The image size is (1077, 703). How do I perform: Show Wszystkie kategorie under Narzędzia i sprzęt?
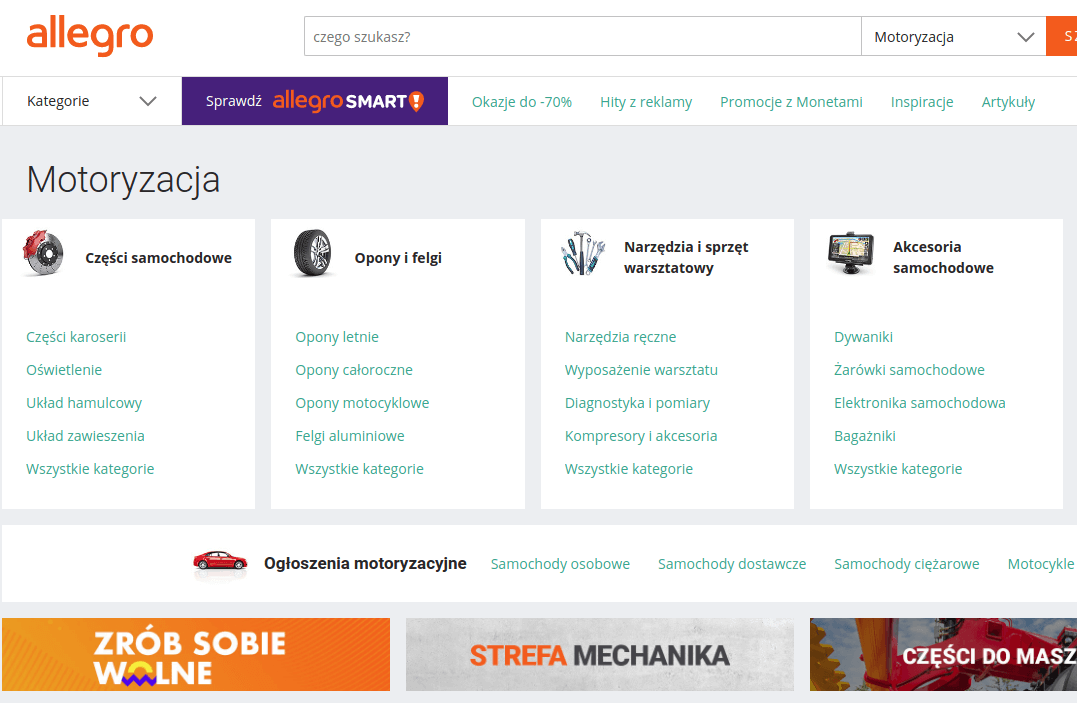(628, 469)
